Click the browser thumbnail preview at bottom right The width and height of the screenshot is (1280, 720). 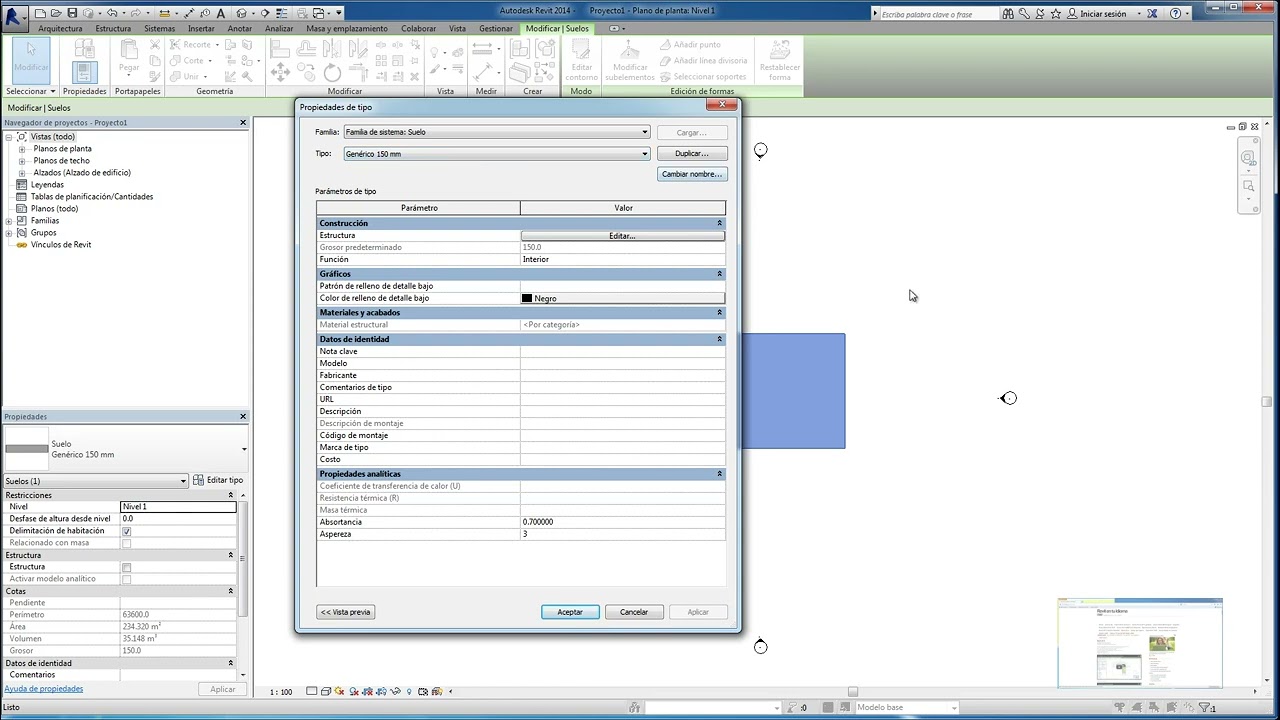1140,643
